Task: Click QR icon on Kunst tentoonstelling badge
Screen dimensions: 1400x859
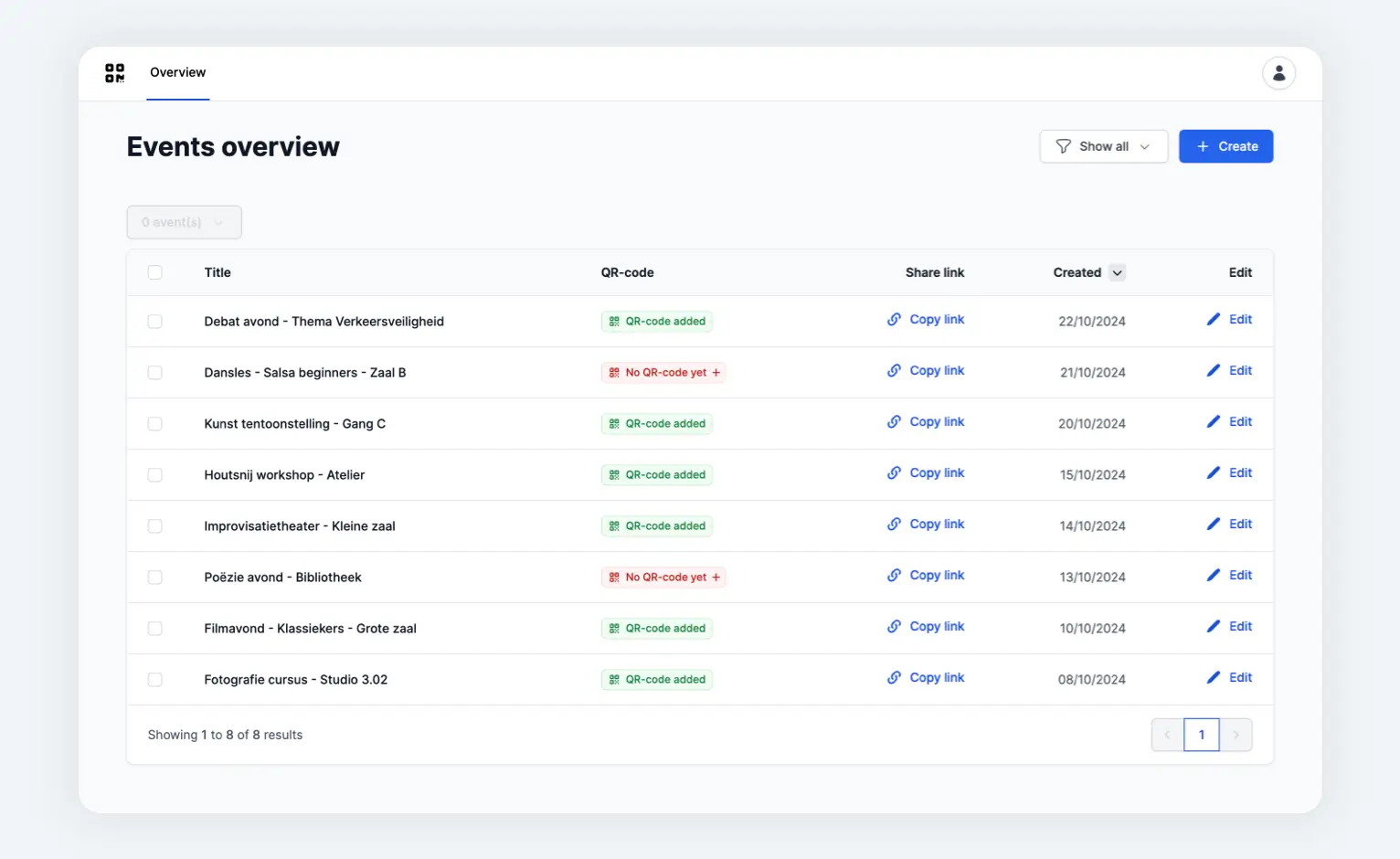Action: 614,424
